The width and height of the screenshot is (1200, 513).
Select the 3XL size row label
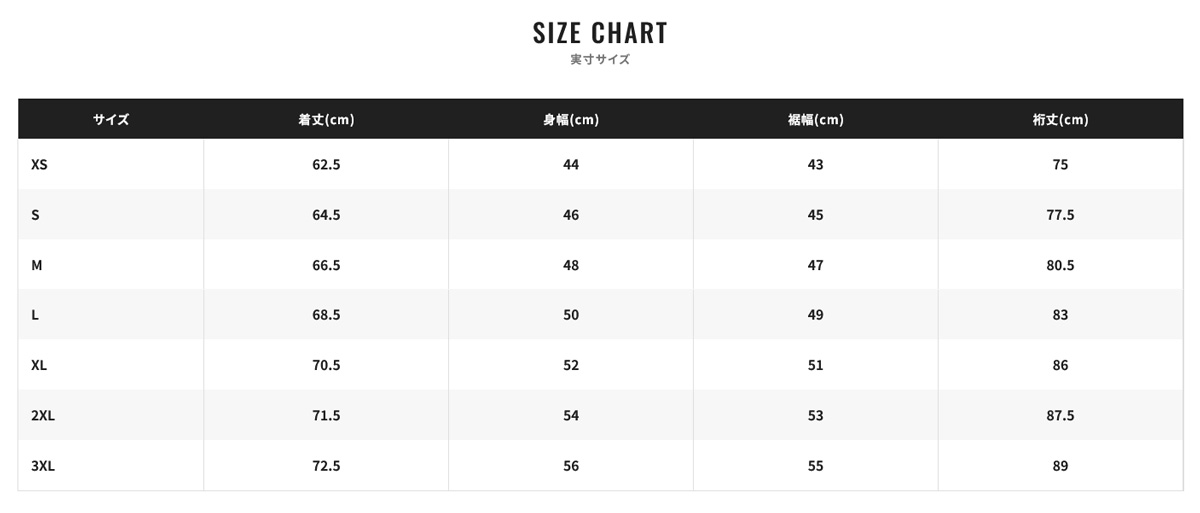[43, 466]
